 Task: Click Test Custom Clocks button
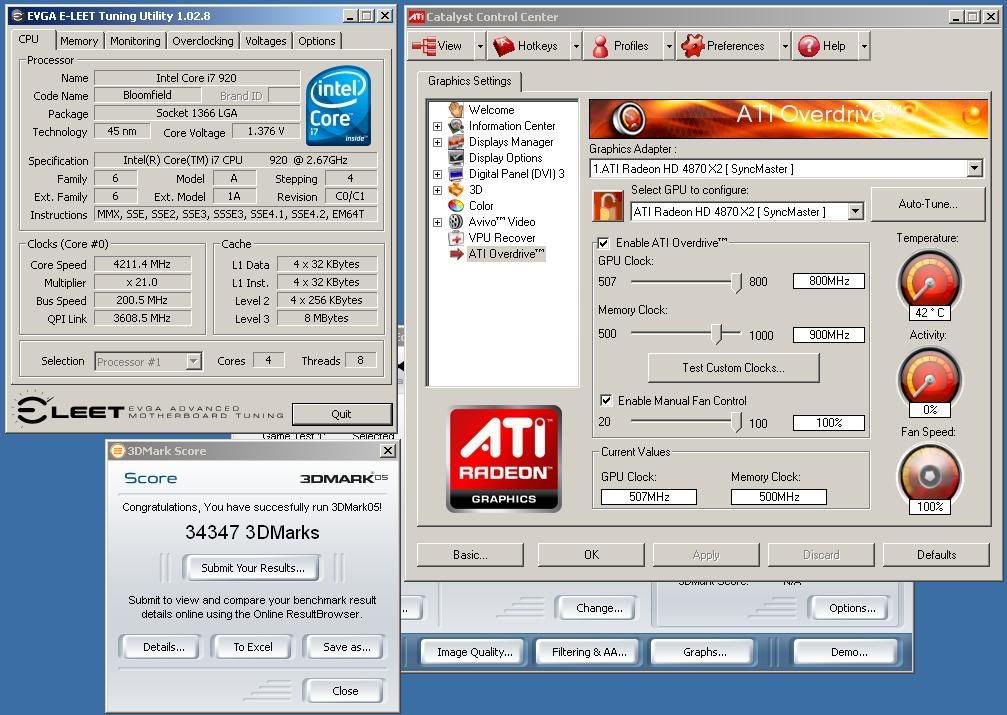[x=733, y=368]
